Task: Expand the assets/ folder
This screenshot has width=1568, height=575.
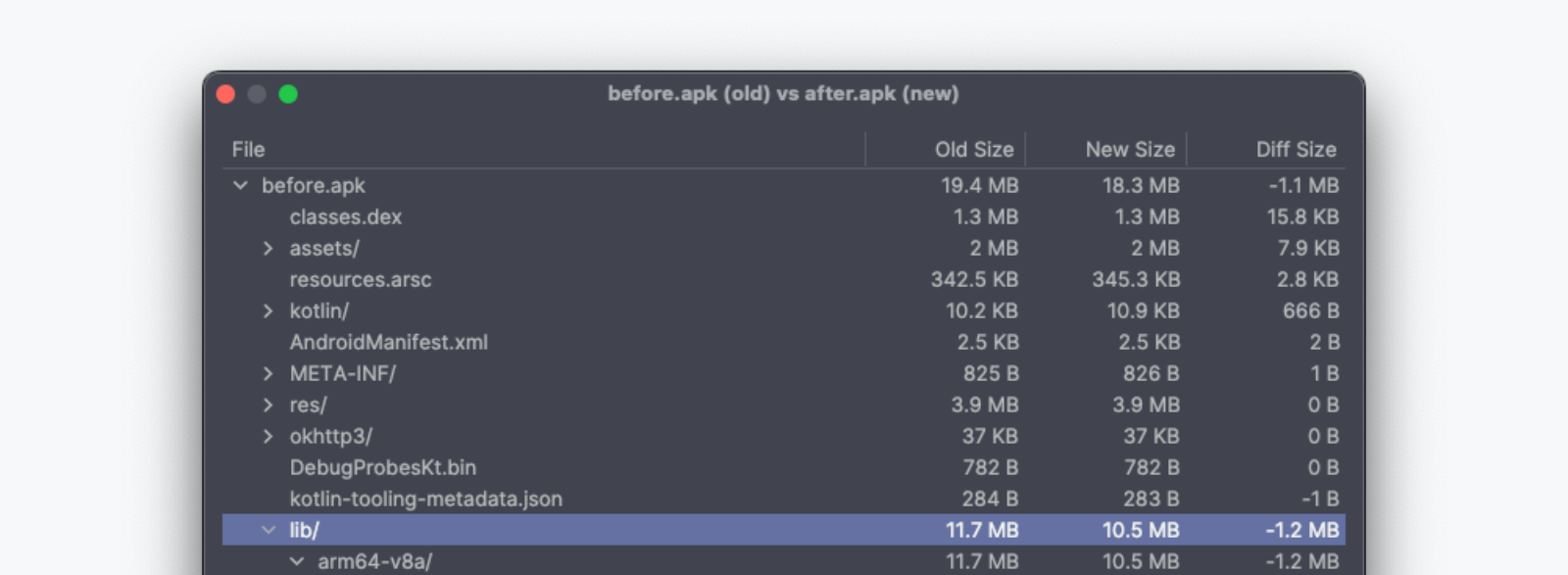Action: pos(269,248)
